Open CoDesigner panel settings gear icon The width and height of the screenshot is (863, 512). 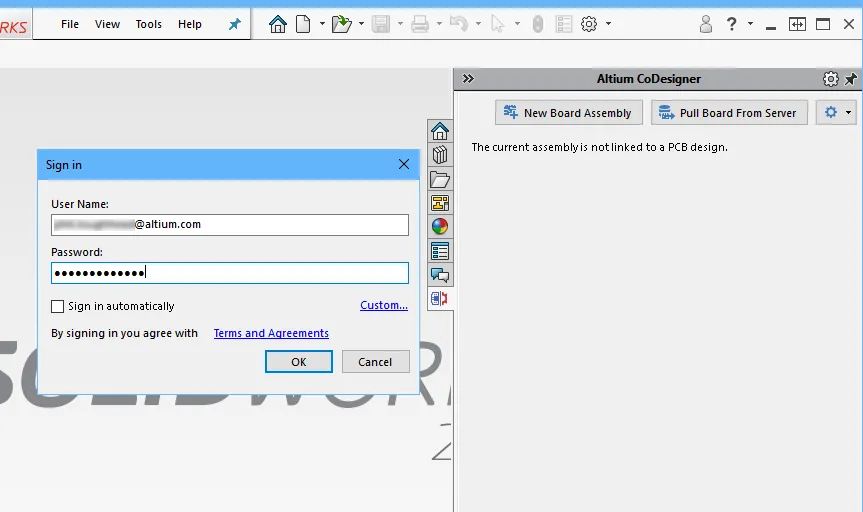point(831,79)
